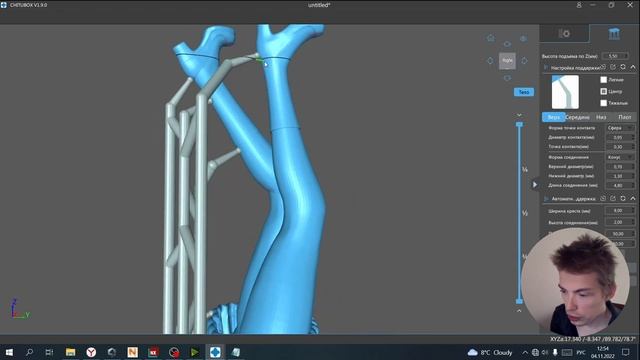Click the chevron below the layer slider
This screenshot has width=640, height=360.
(x=519, y=311)
